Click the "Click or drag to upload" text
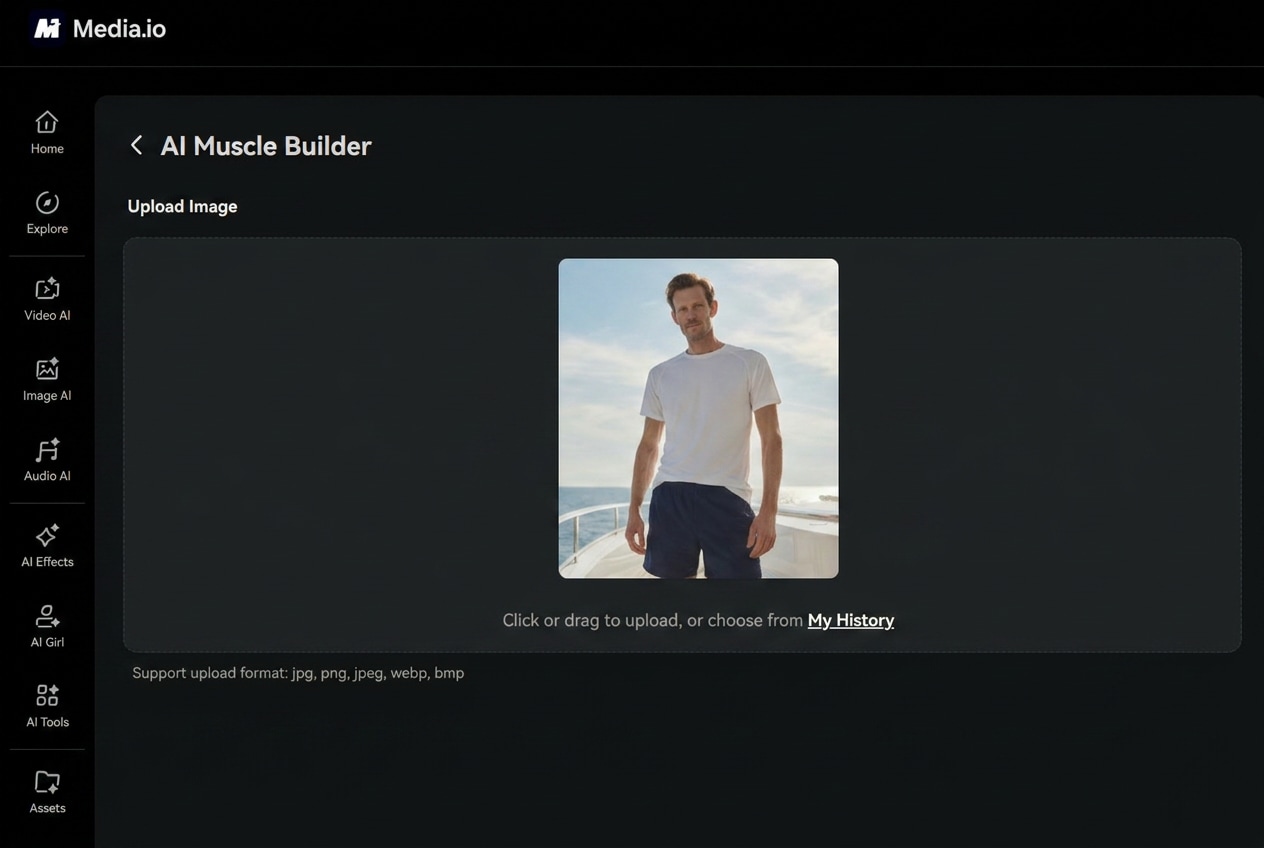This screenshot has height=848, width=1264. (x=591, y=620)
